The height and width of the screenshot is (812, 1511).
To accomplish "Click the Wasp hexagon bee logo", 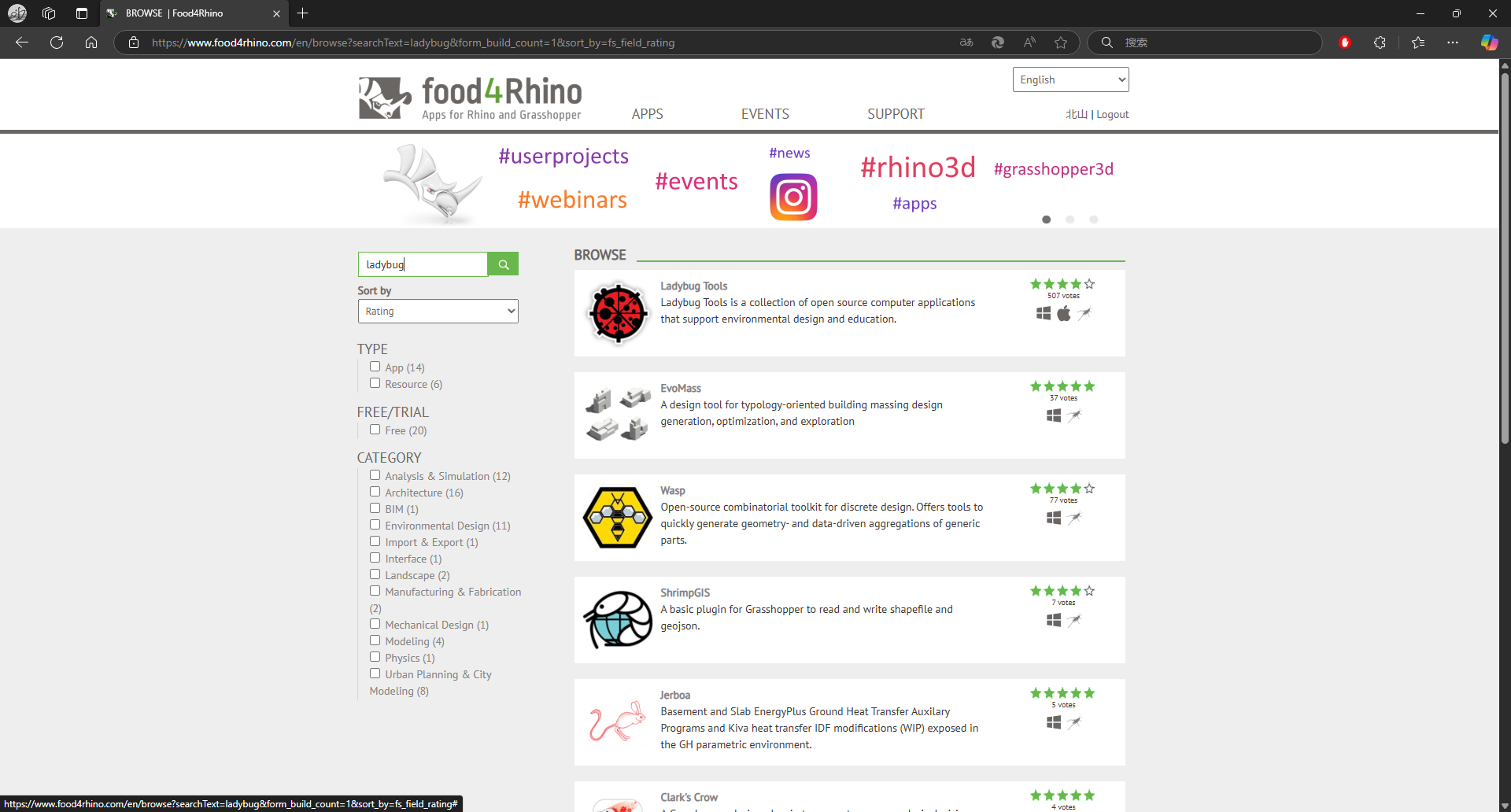I will pyautogui.click(x=618, y=518).
